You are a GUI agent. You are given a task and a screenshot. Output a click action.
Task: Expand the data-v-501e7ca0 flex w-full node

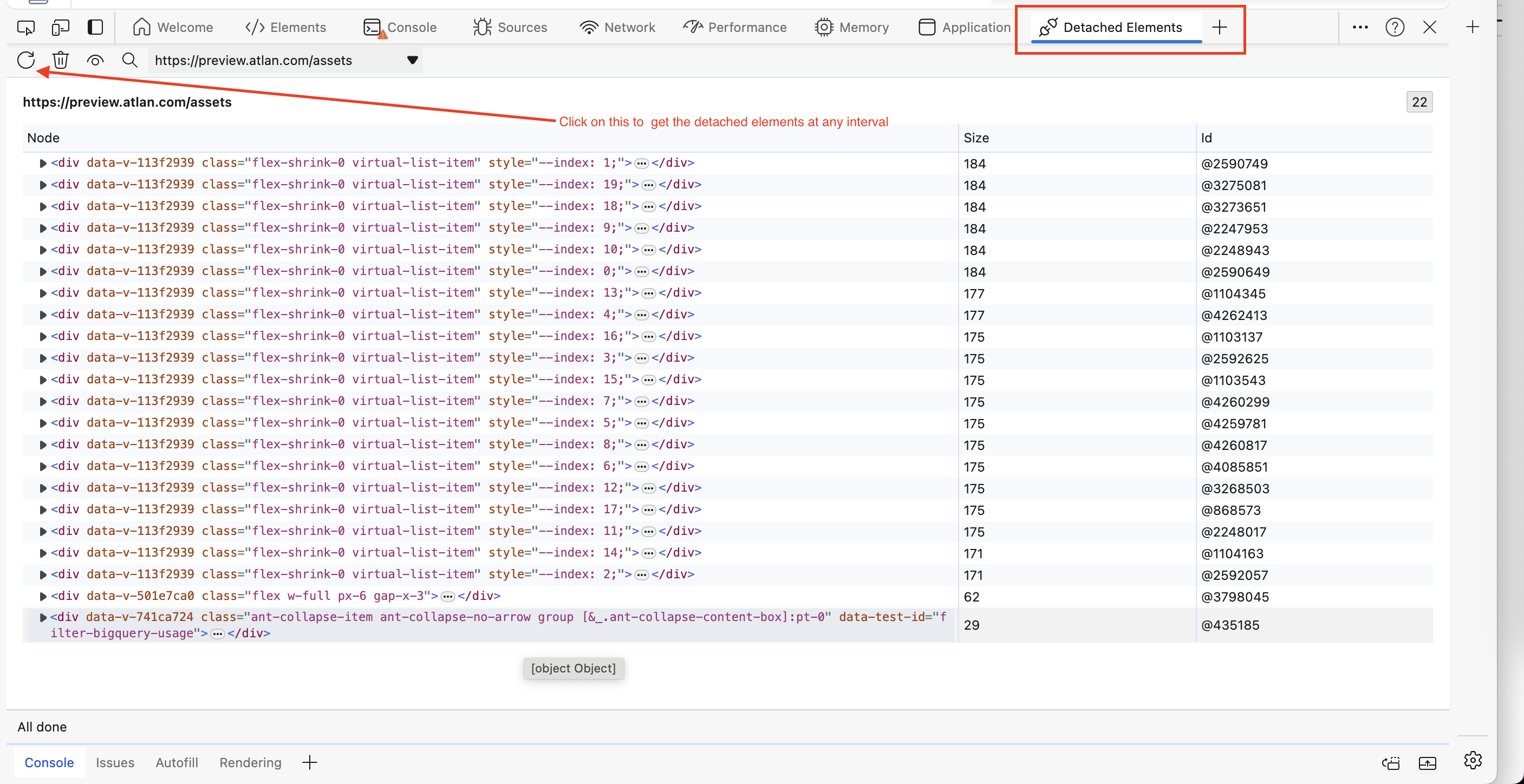click(x=43, y=597)
